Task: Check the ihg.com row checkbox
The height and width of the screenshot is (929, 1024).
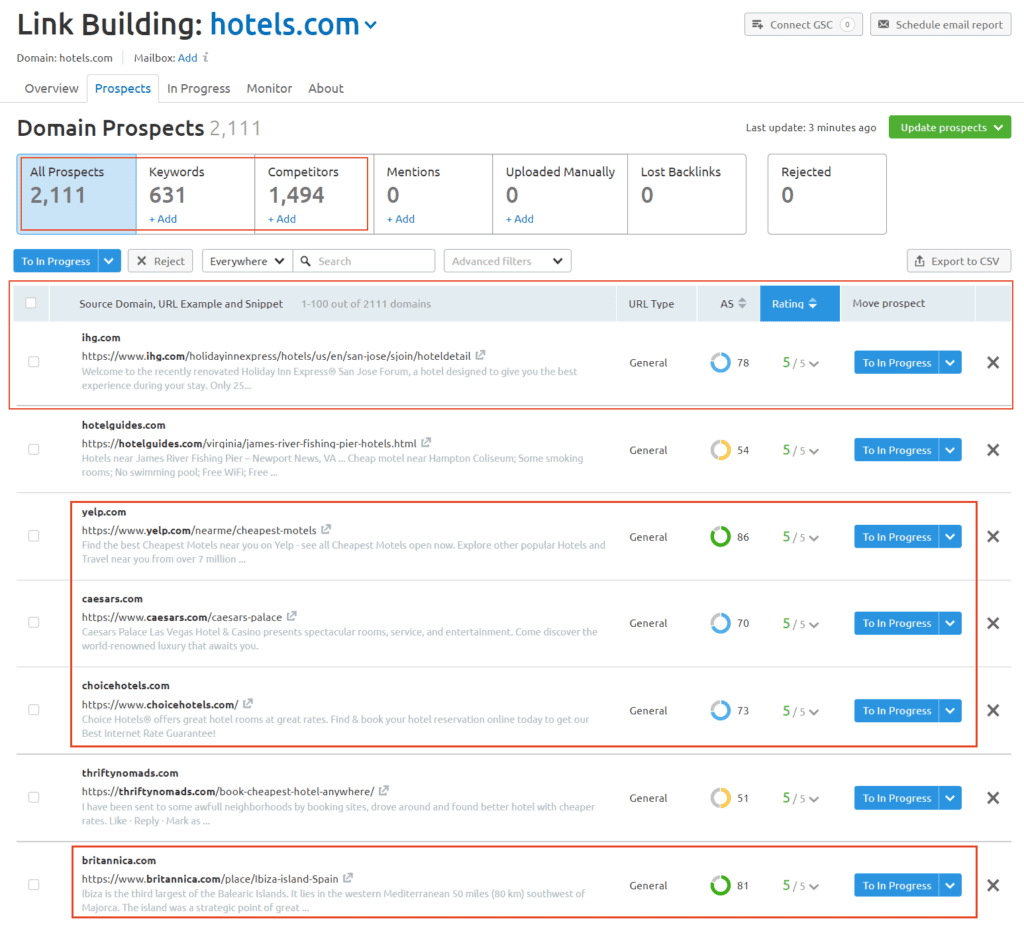Action: 33,362
